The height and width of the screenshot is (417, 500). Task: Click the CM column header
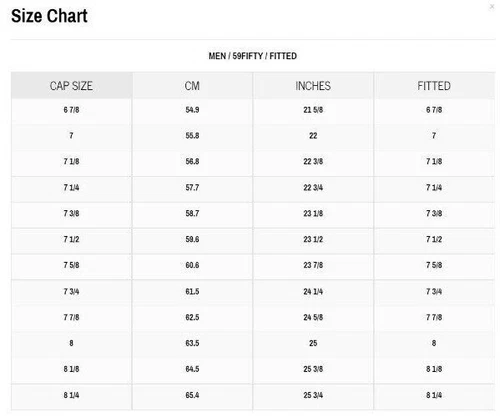point(192,86)
